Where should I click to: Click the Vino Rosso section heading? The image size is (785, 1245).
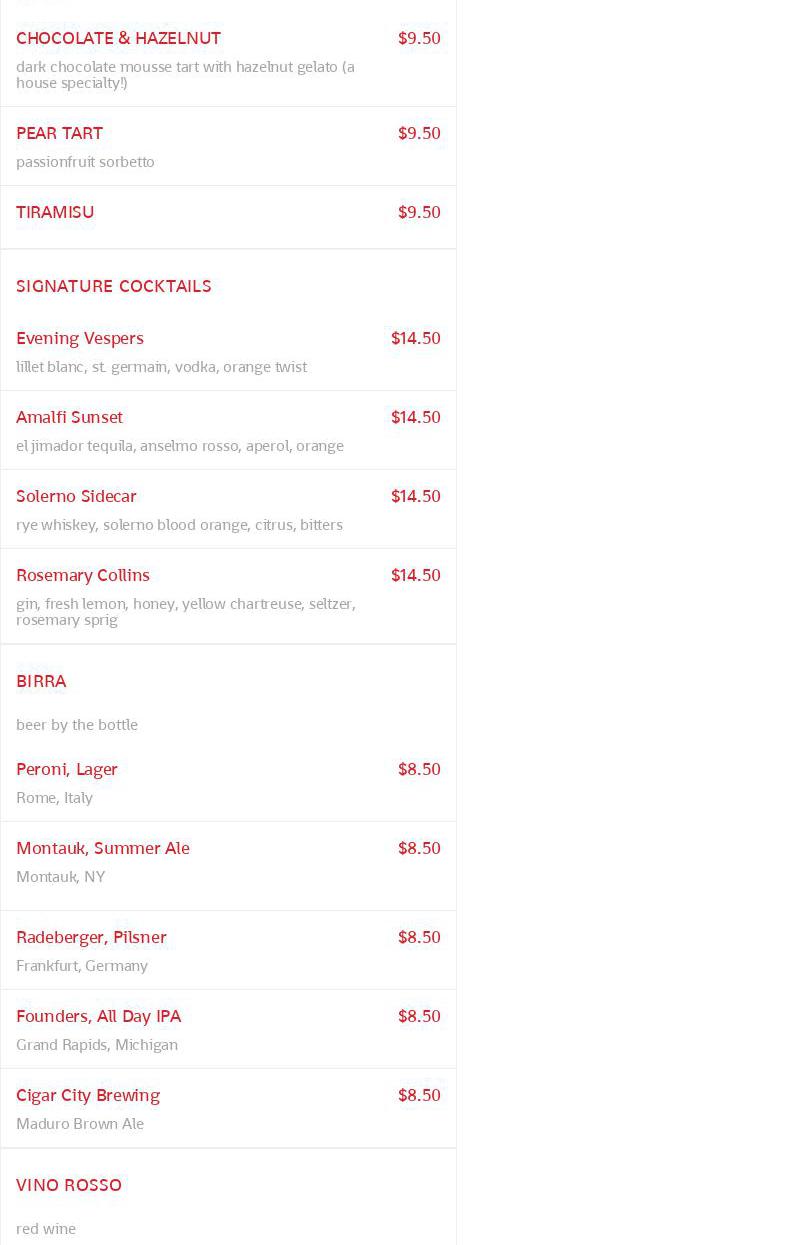pyautogui.click(x=69, y=1185)
